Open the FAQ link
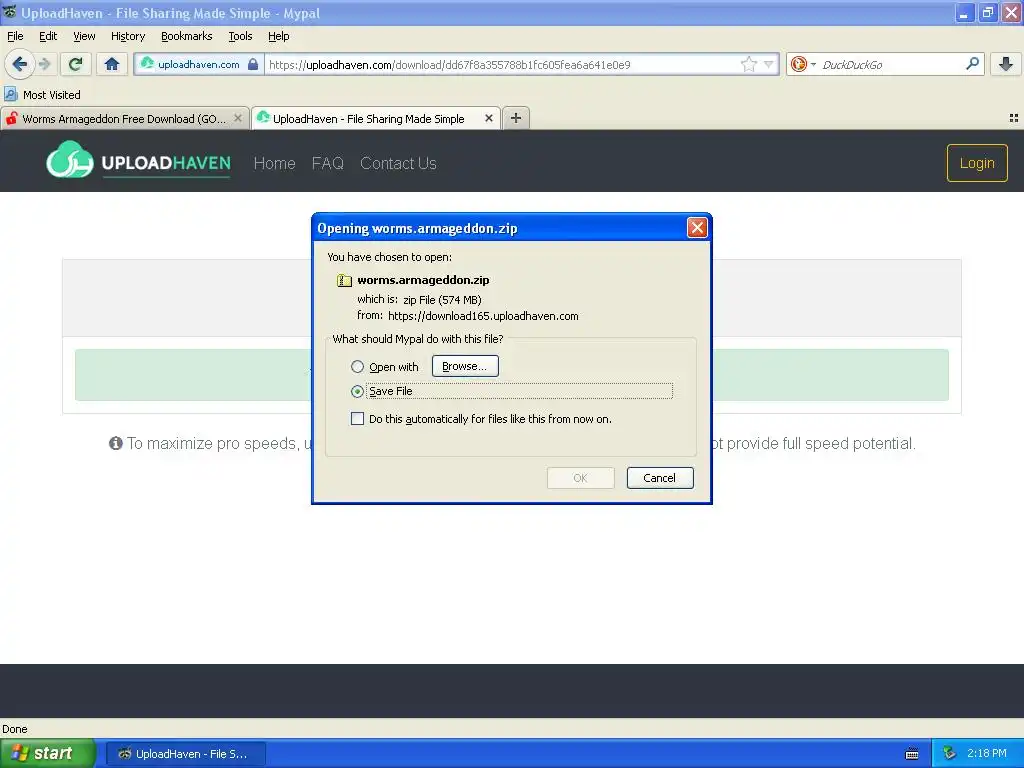Viewport: 1024px width, 768px height. [328, 163]
